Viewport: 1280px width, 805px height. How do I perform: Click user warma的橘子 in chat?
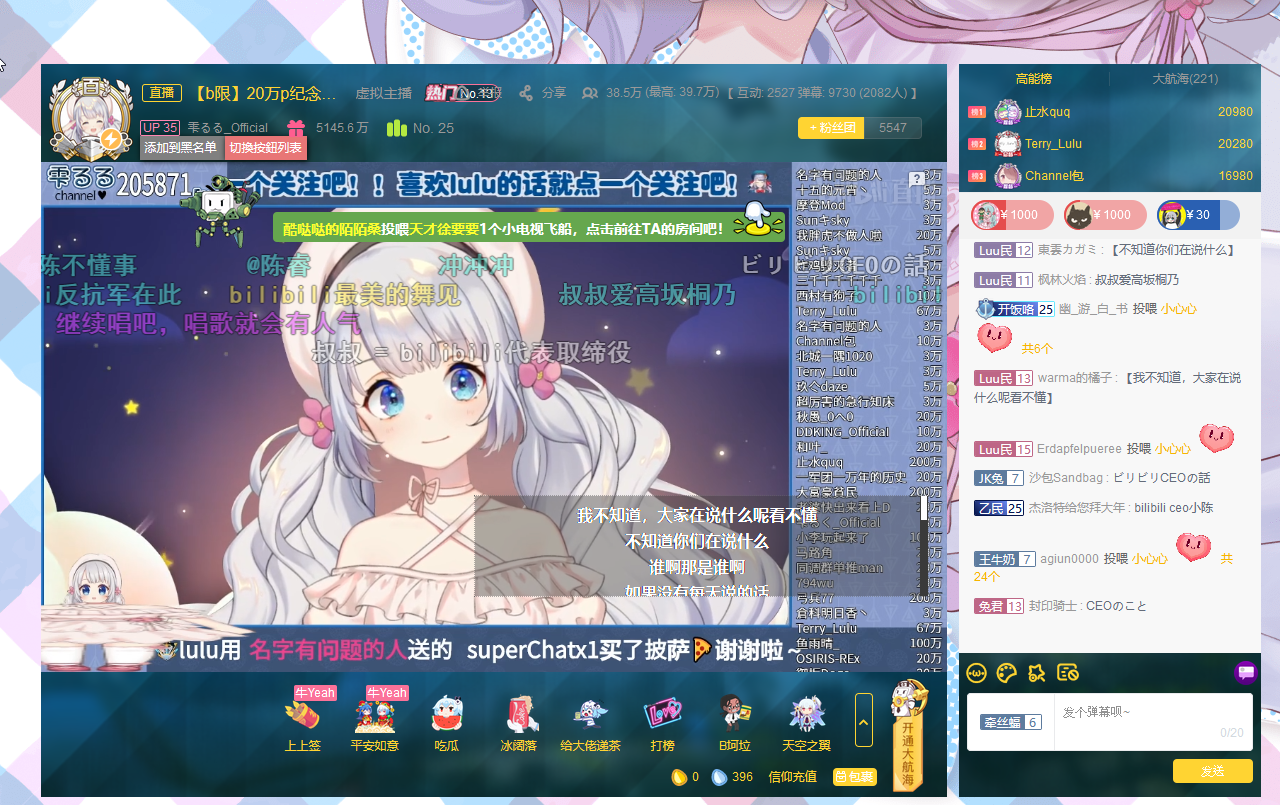point(1076,378)
